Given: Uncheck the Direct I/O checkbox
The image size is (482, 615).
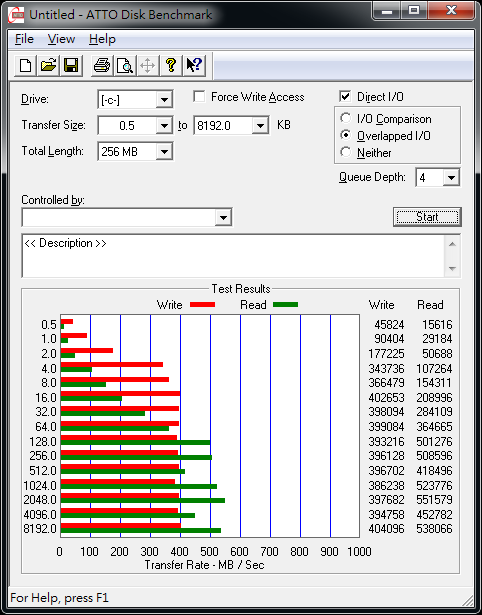Looking at the screenshot, I should (345, 96).
